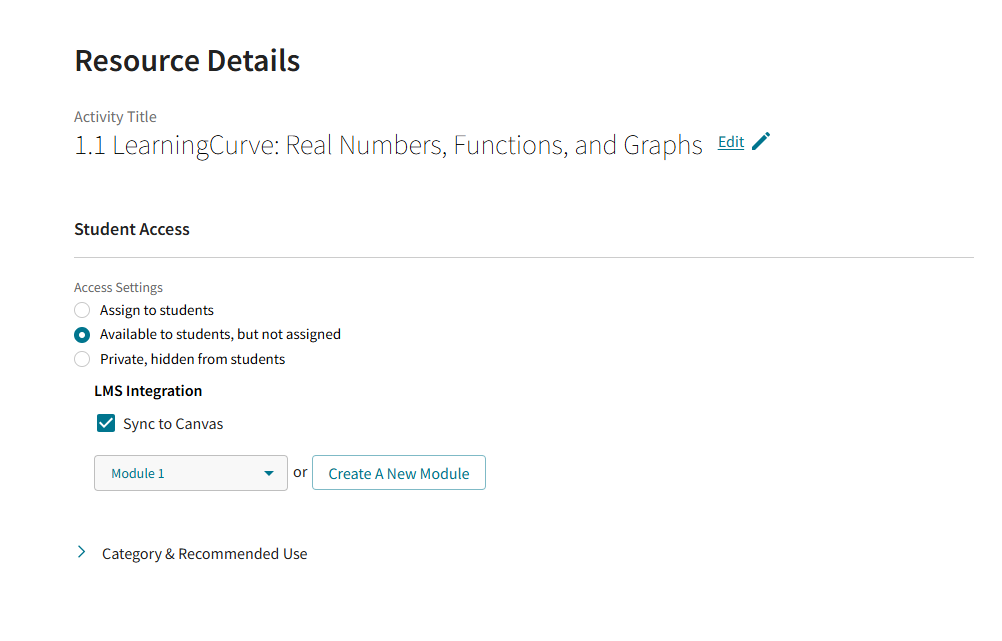Click the dropdown caret in the module selector
This screenshot has width=1002, height=641.
269,472
